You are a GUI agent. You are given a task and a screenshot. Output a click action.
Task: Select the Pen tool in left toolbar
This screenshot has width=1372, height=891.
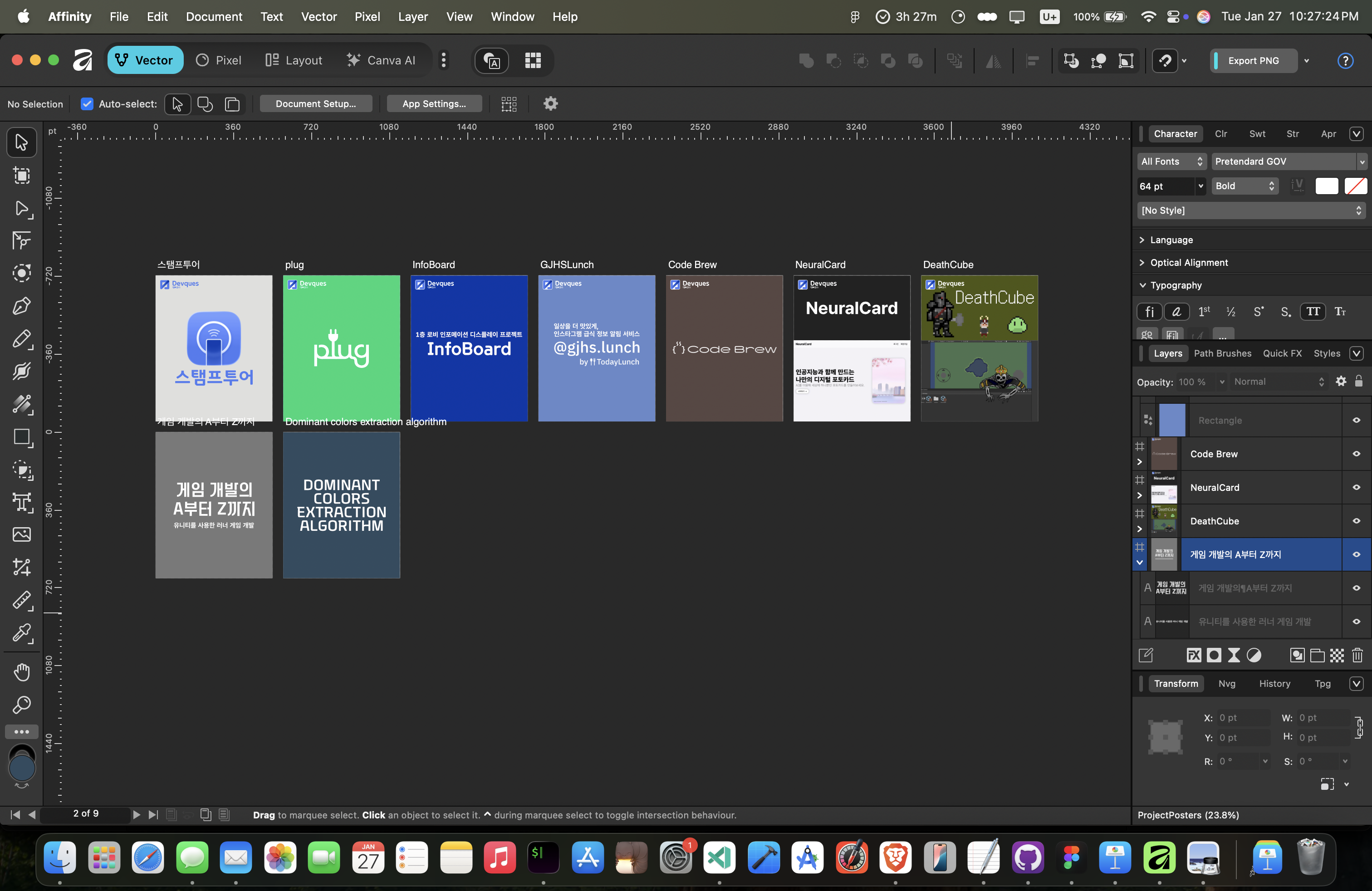coord(22,305)
